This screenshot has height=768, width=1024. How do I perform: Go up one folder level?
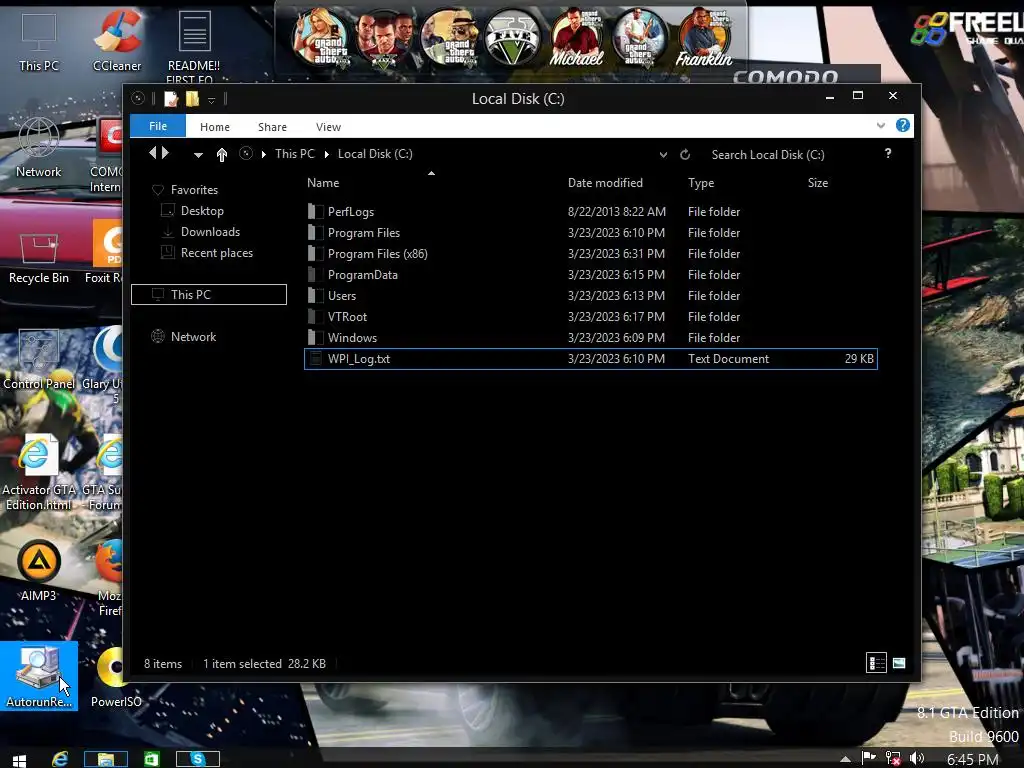tap(222, 154)
